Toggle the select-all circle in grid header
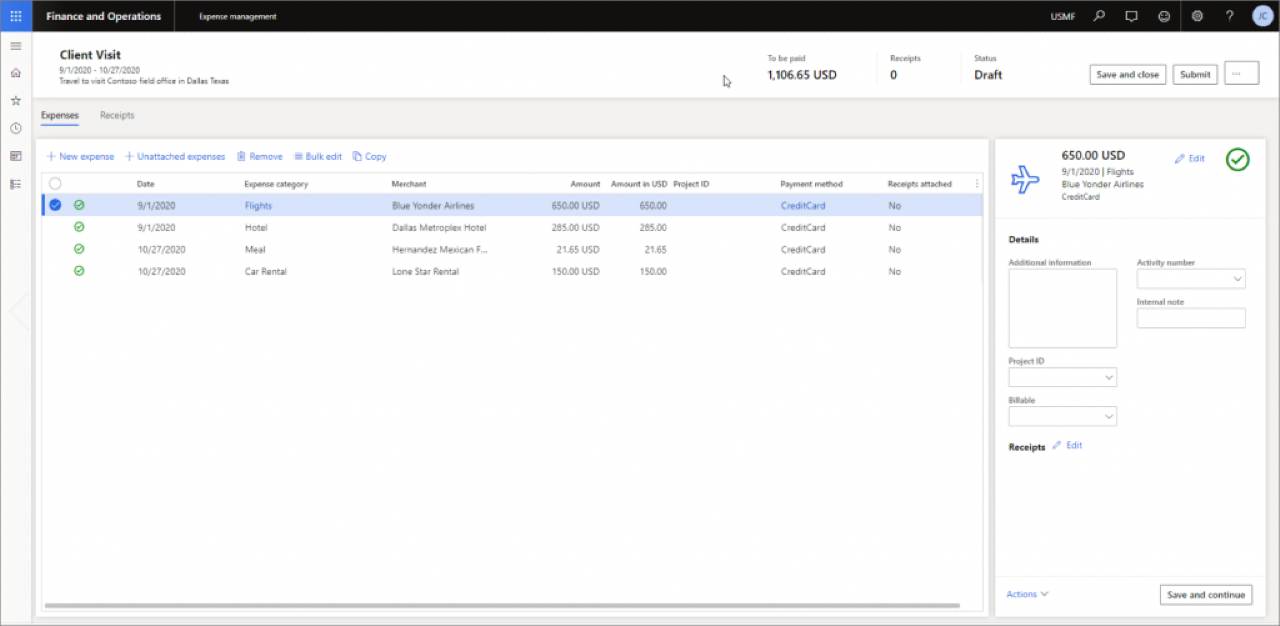Screen dimensions: 1280x626 [x=55, y=184]
